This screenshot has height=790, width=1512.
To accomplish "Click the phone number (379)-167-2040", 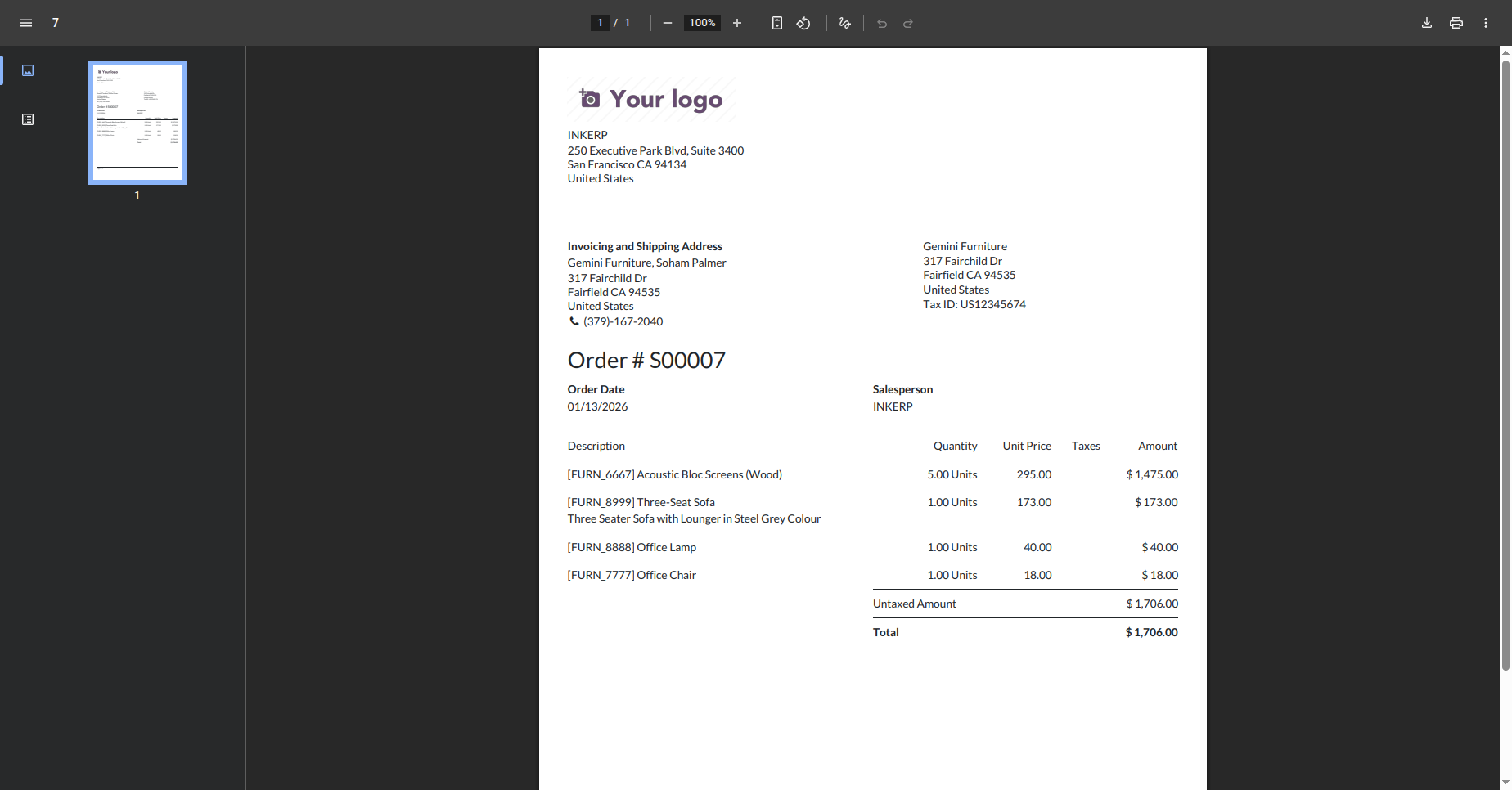I will coord(623,321).
